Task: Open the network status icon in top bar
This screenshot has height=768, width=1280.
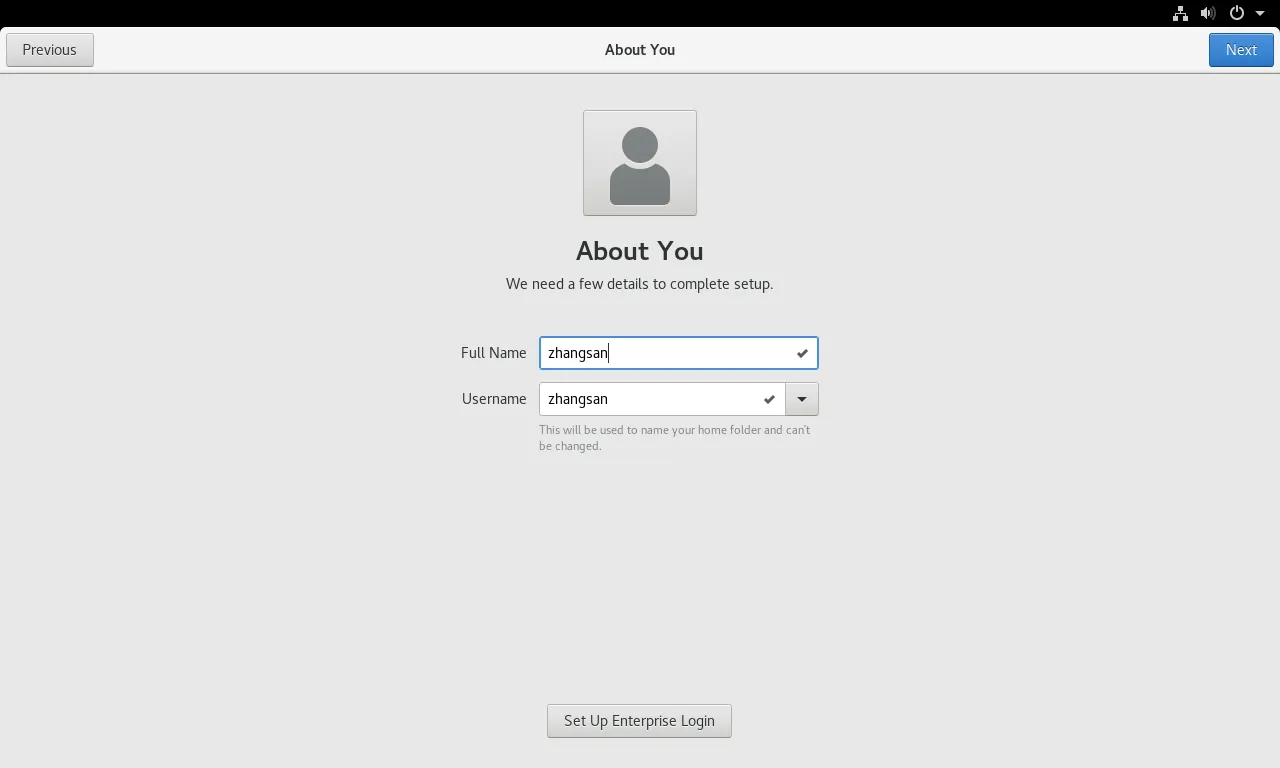Action: (x=1180, y=13)
